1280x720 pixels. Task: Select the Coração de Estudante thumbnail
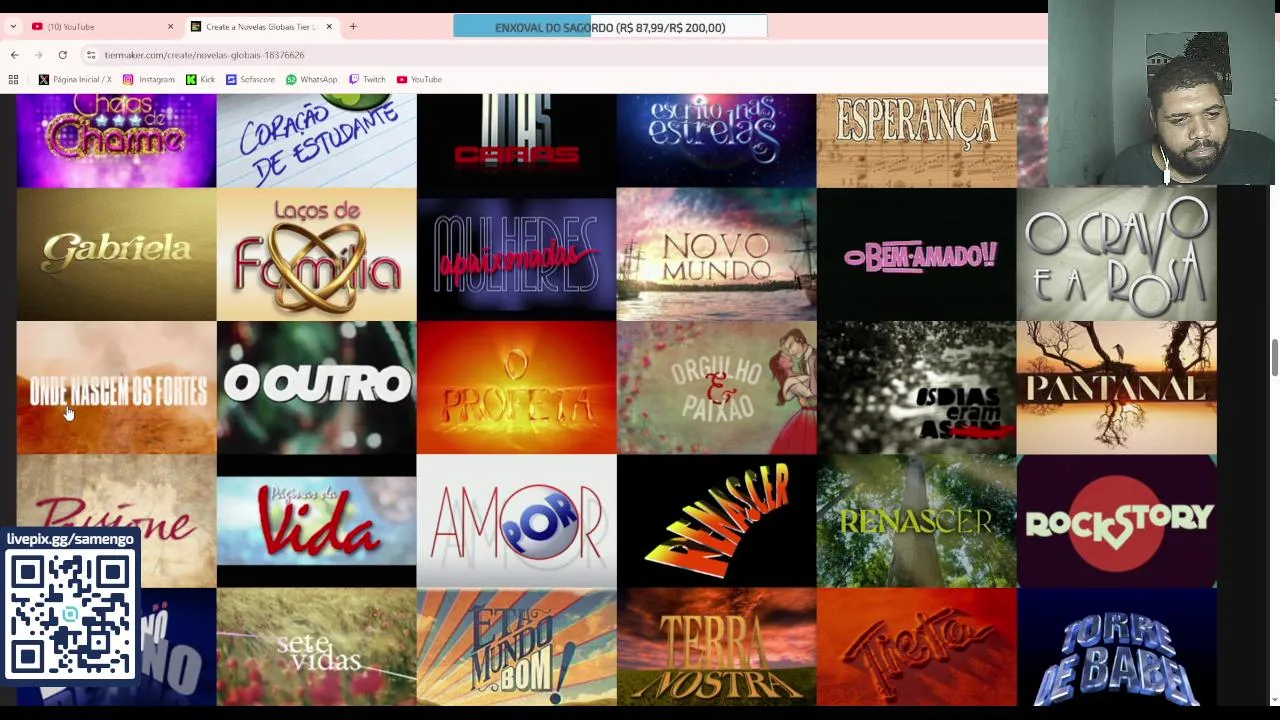pyautogui.click(x=316, y=141)
